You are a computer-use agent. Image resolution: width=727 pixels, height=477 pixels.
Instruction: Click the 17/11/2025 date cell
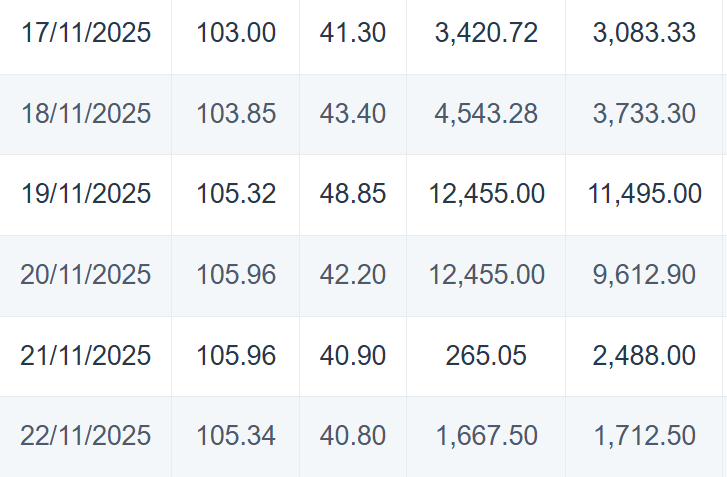86,33
